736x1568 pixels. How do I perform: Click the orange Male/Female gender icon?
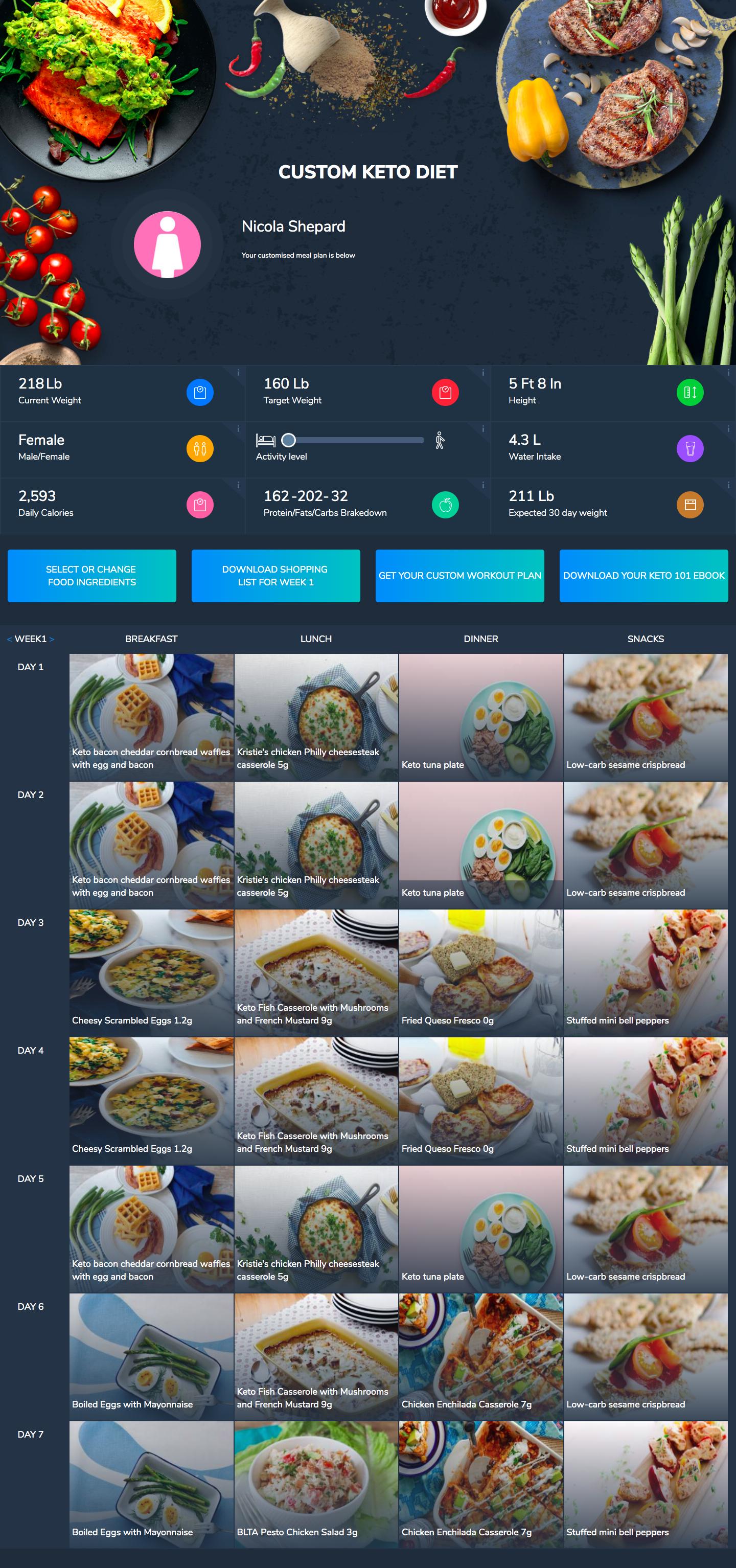[x=200, y=448]
